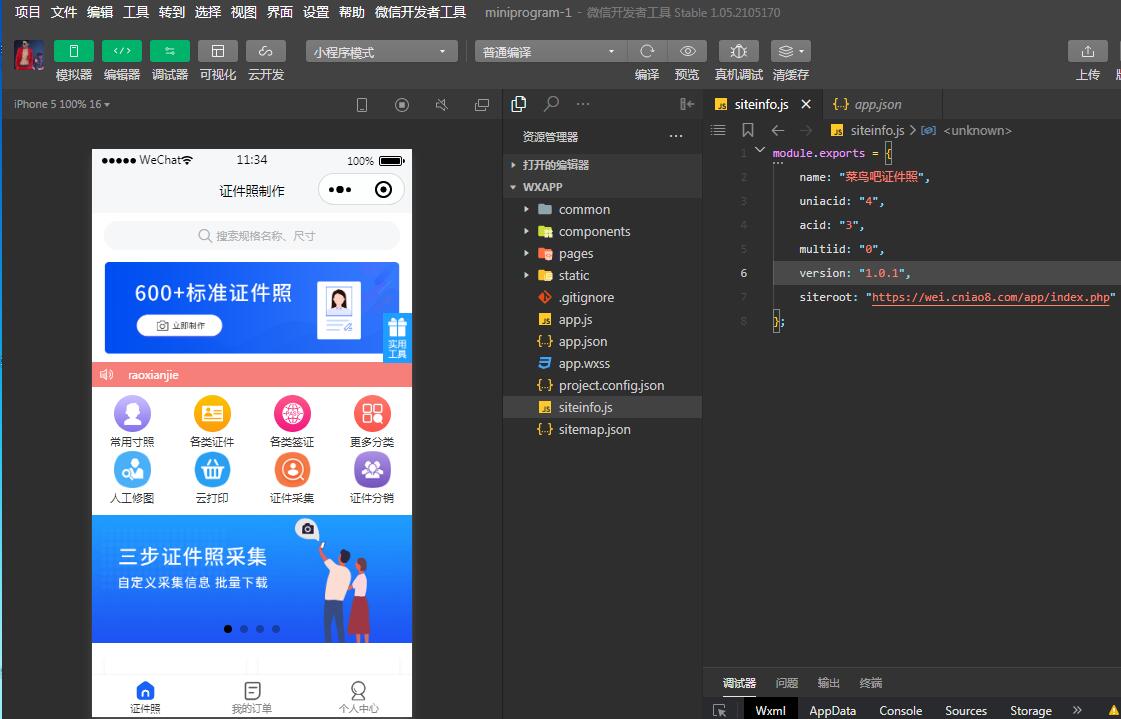Click the preview eye icon
Image resolution: width=1121 pixels, height=719 pixels.
[687, 51]
